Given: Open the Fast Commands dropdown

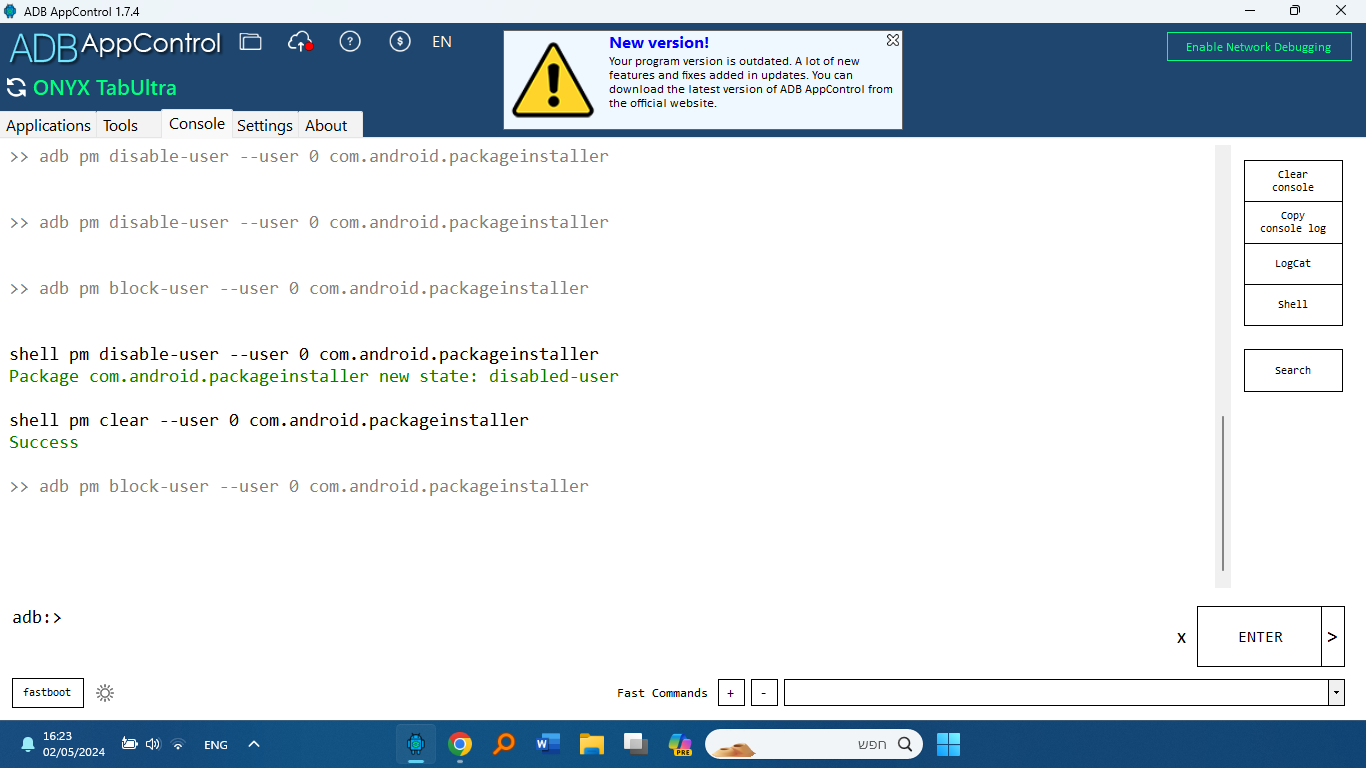Looking at the screenshot, I should [x=1336, y=693].
